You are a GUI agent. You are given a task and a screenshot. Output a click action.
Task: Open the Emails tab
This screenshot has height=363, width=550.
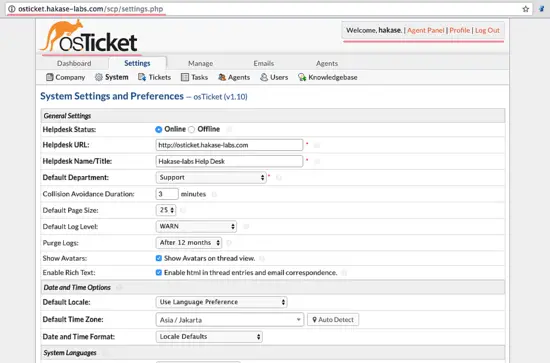263,63
